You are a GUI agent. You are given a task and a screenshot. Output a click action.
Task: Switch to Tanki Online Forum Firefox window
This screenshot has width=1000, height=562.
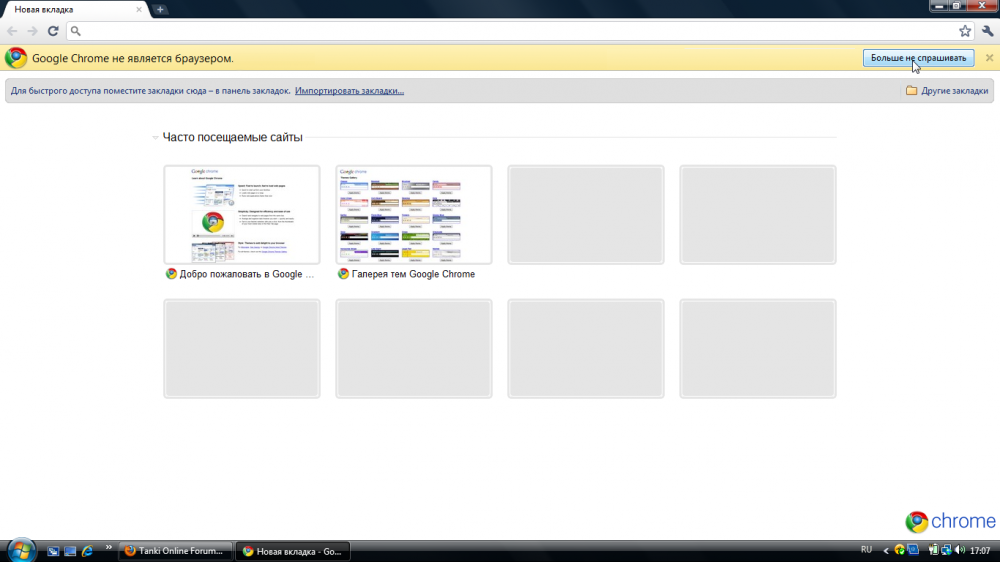click(x=175, y=551)
